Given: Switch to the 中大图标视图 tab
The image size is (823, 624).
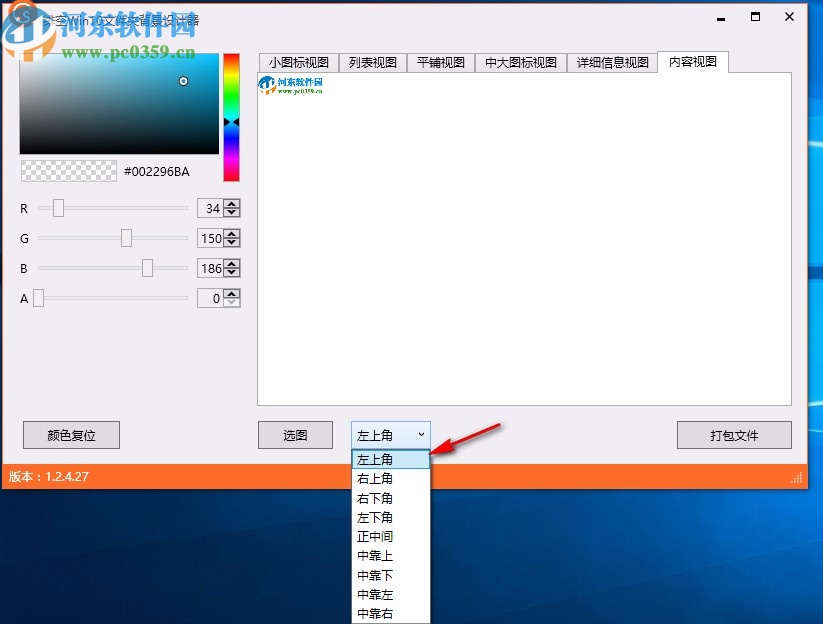Looking at the screenshot, I should pyautogui.click(x=520, y=62).
